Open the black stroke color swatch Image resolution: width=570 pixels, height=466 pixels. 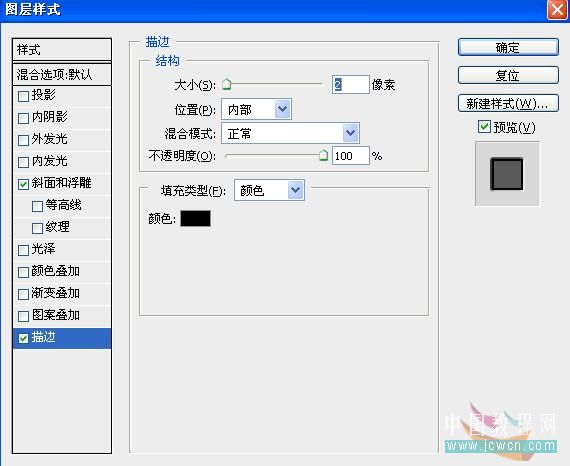pyautogui.click(x=196, y=218)
